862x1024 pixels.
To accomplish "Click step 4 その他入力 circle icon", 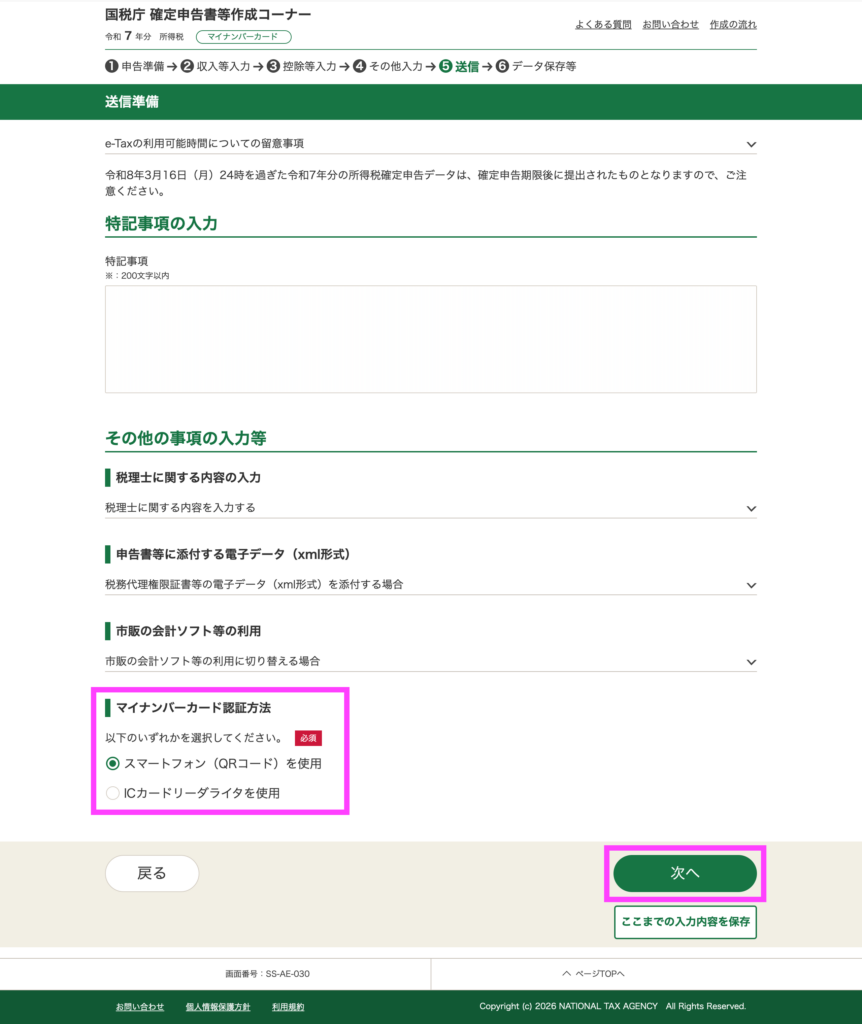I will coord(359,67).
